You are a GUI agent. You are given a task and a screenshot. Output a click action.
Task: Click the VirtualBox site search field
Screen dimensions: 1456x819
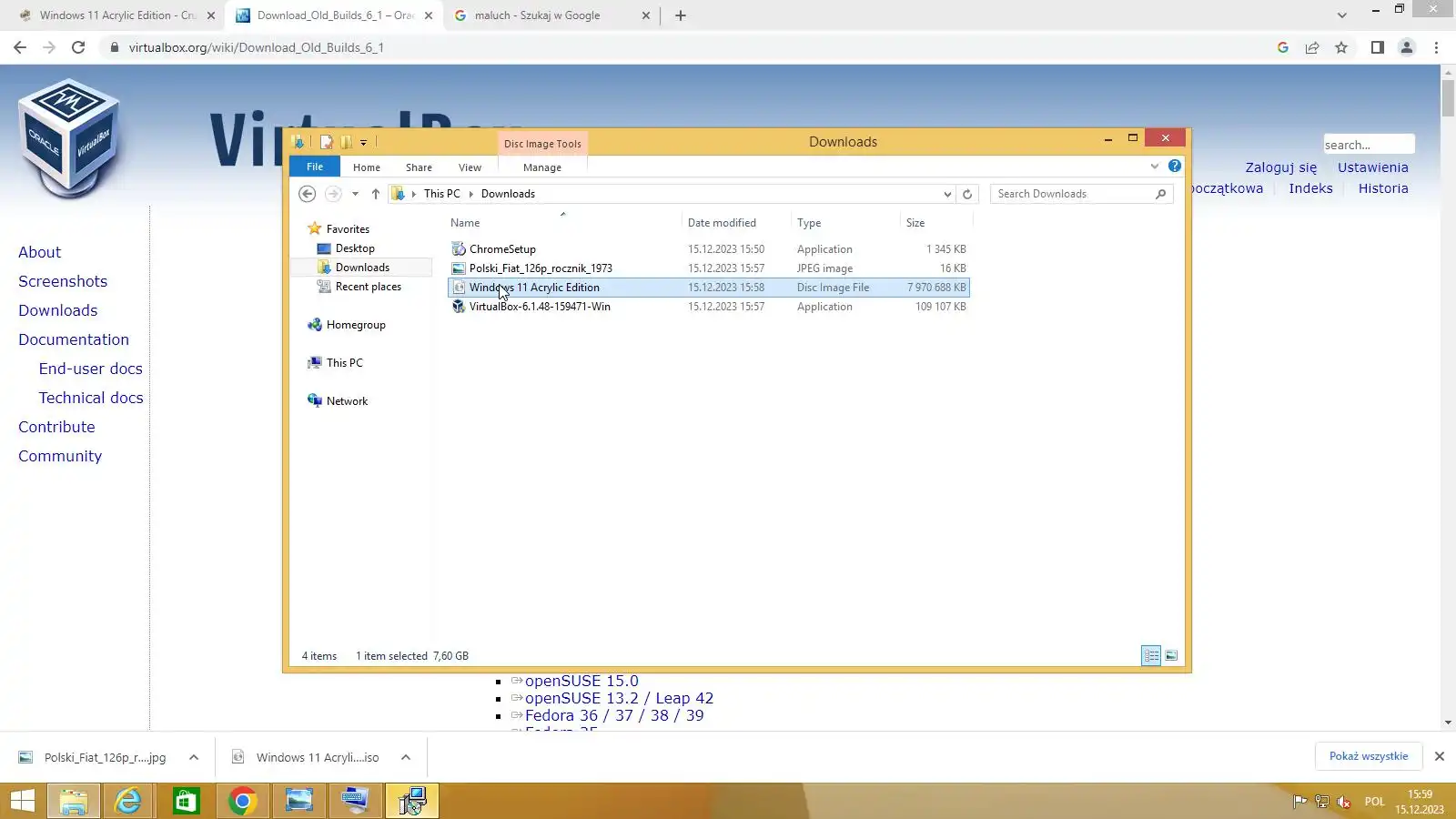pos(1369,145)
